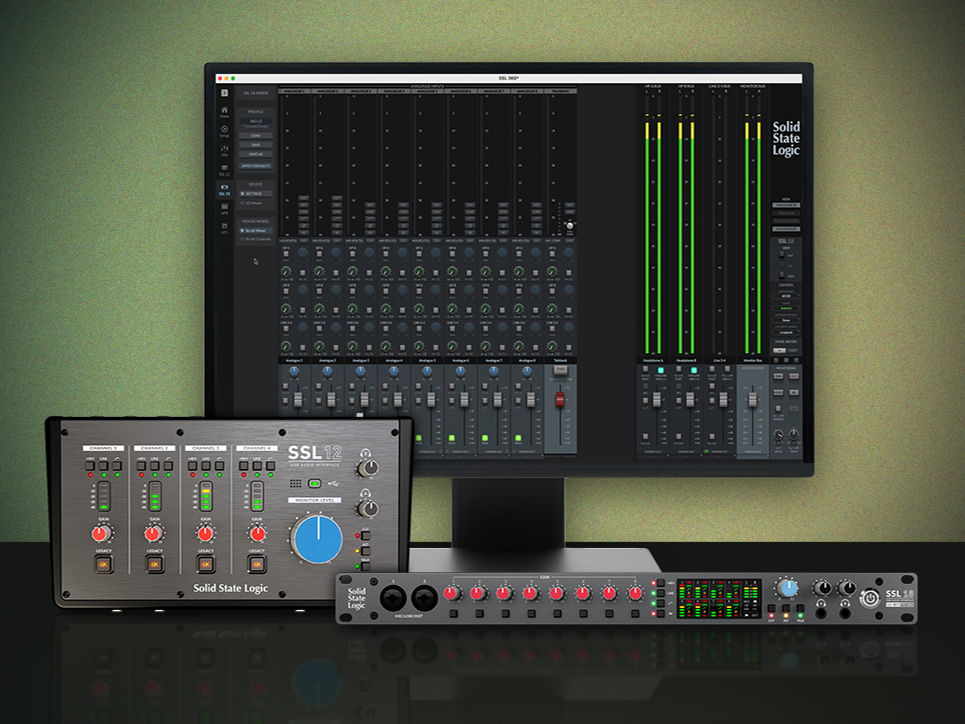
Task: Open the Internal clock source dropdown
Action: coord(787,309)
